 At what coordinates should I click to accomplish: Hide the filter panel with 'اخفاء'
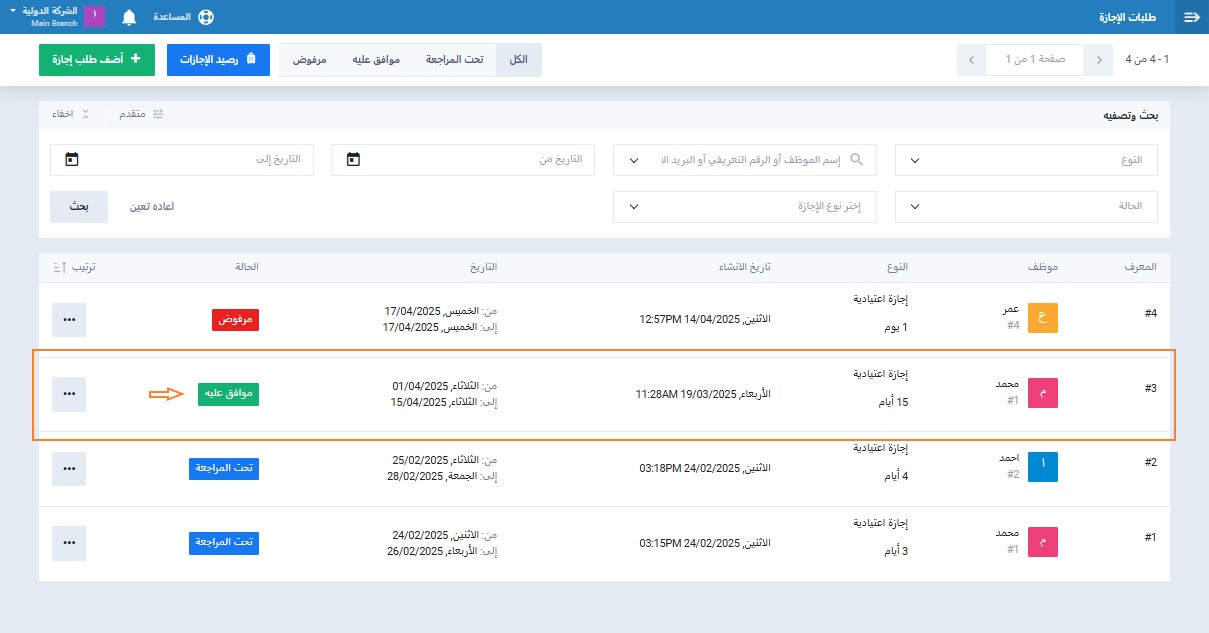[x=70, y=114]
